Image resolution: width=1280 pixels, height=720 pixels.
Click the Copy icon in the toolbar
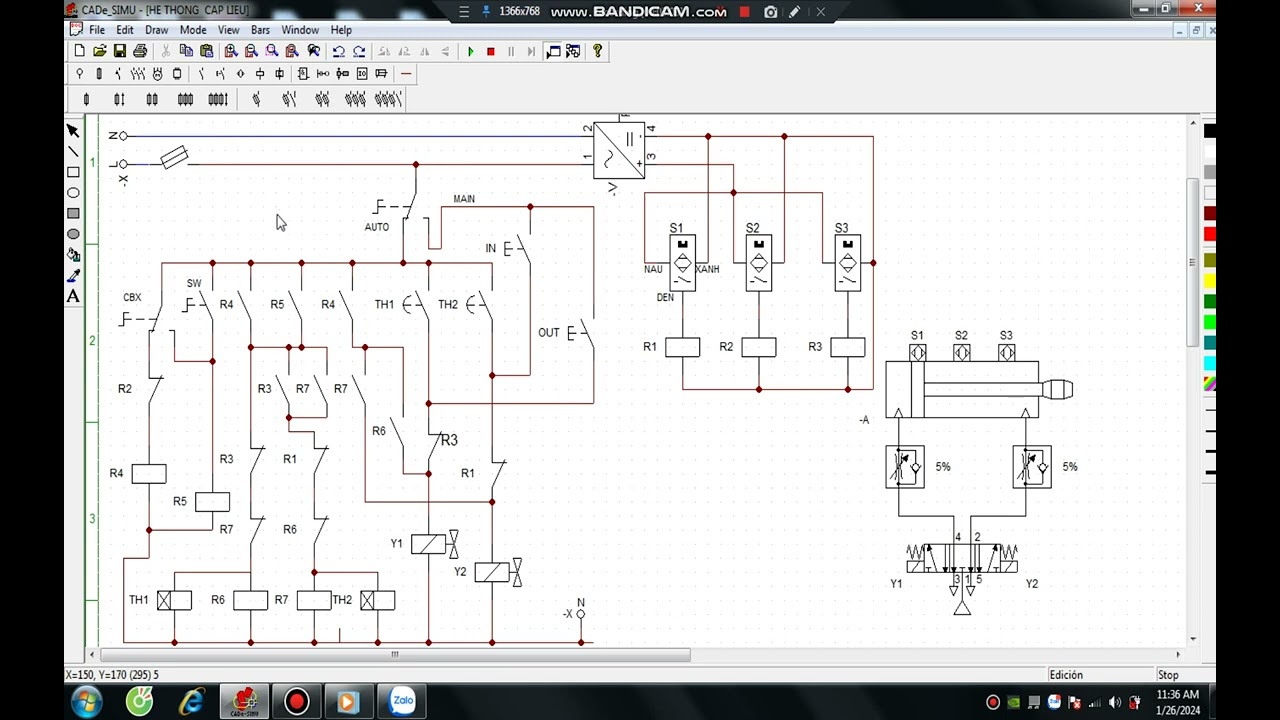(186, 51)
